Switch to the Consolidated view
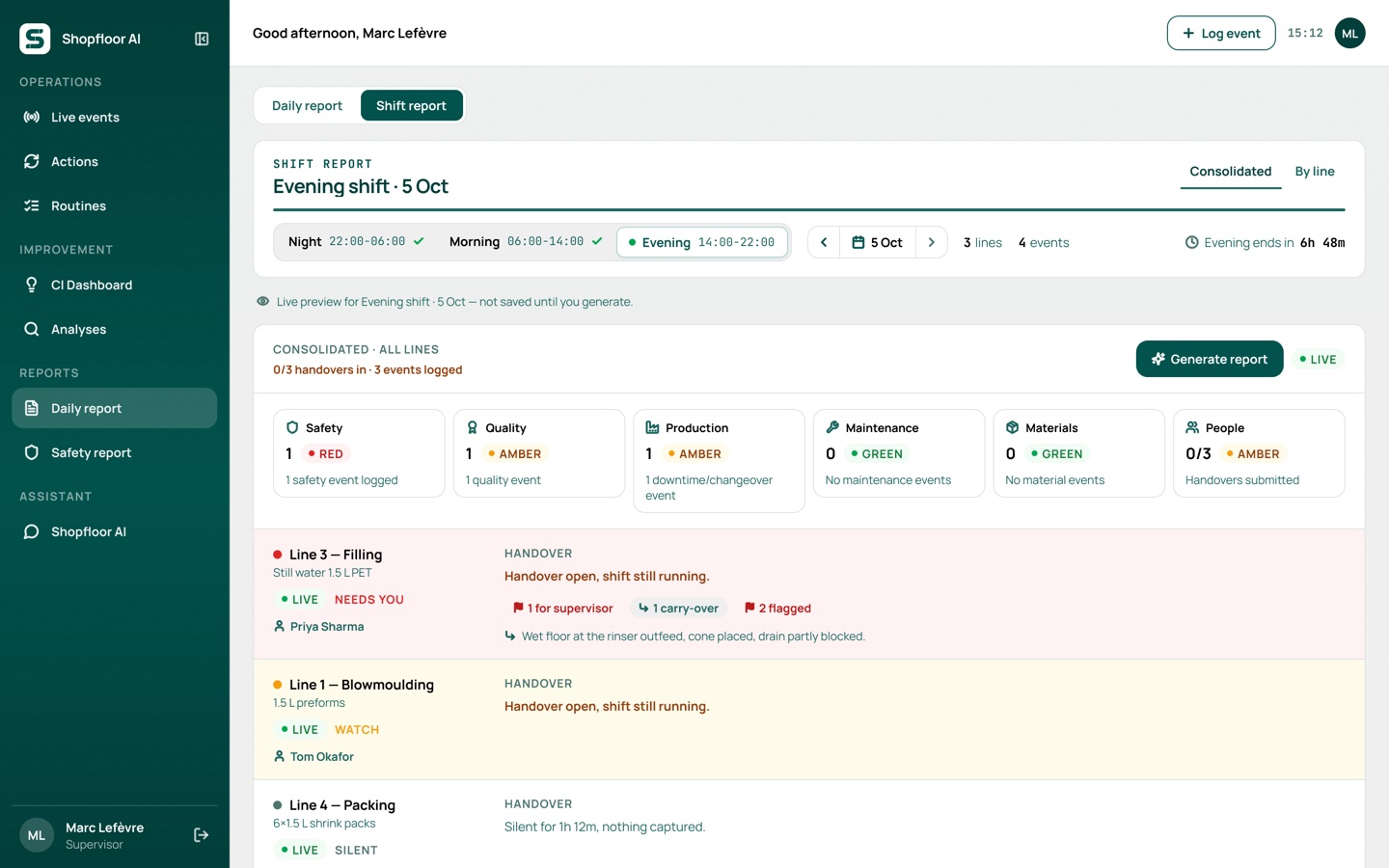 coord(1231,172)
